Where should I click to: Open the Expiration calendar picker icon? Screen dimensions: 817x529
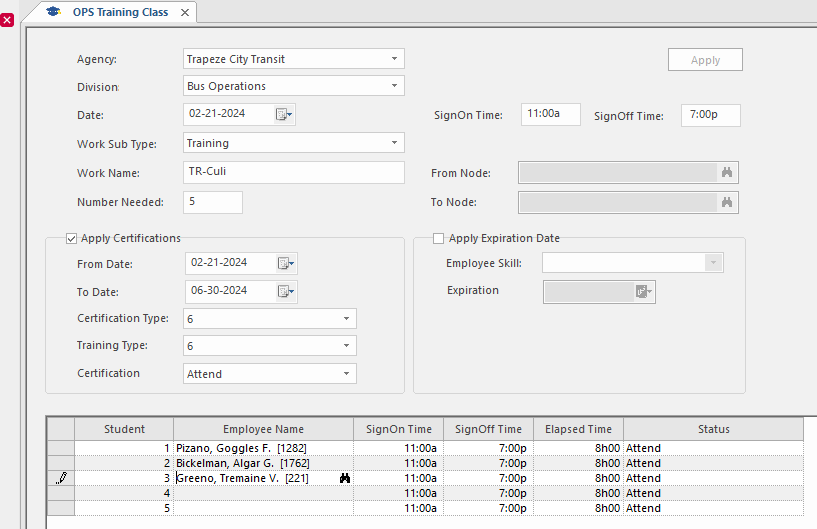click(644, 292)
